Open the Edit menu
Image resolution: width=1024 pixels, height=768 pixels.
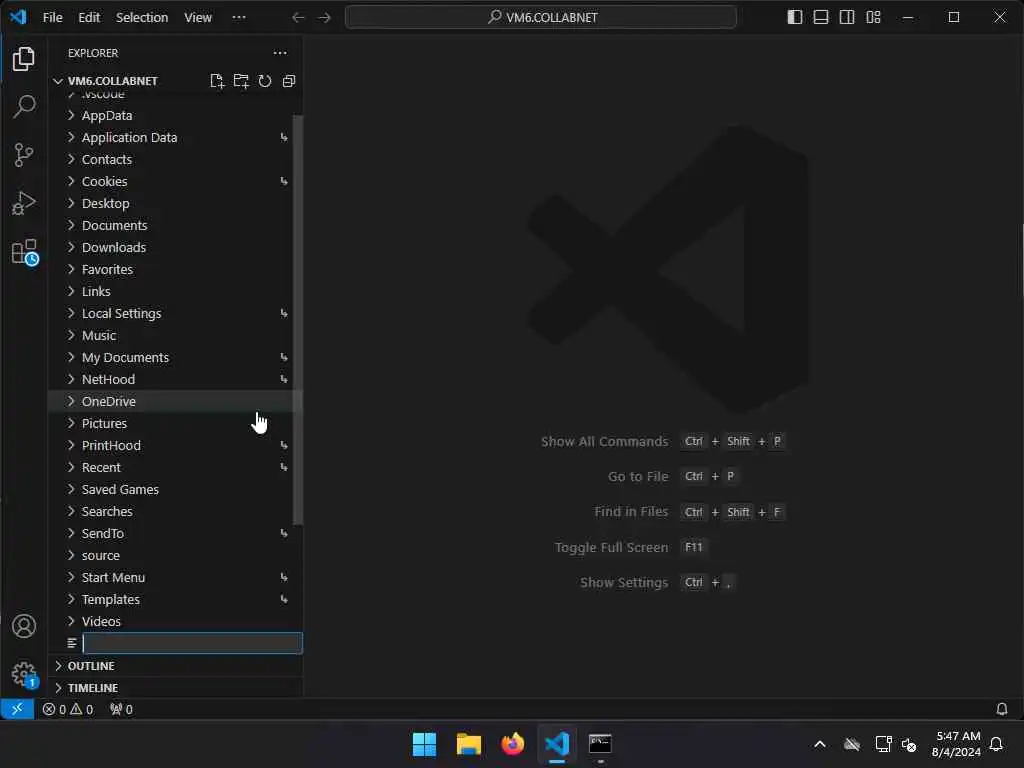(89, 18)
